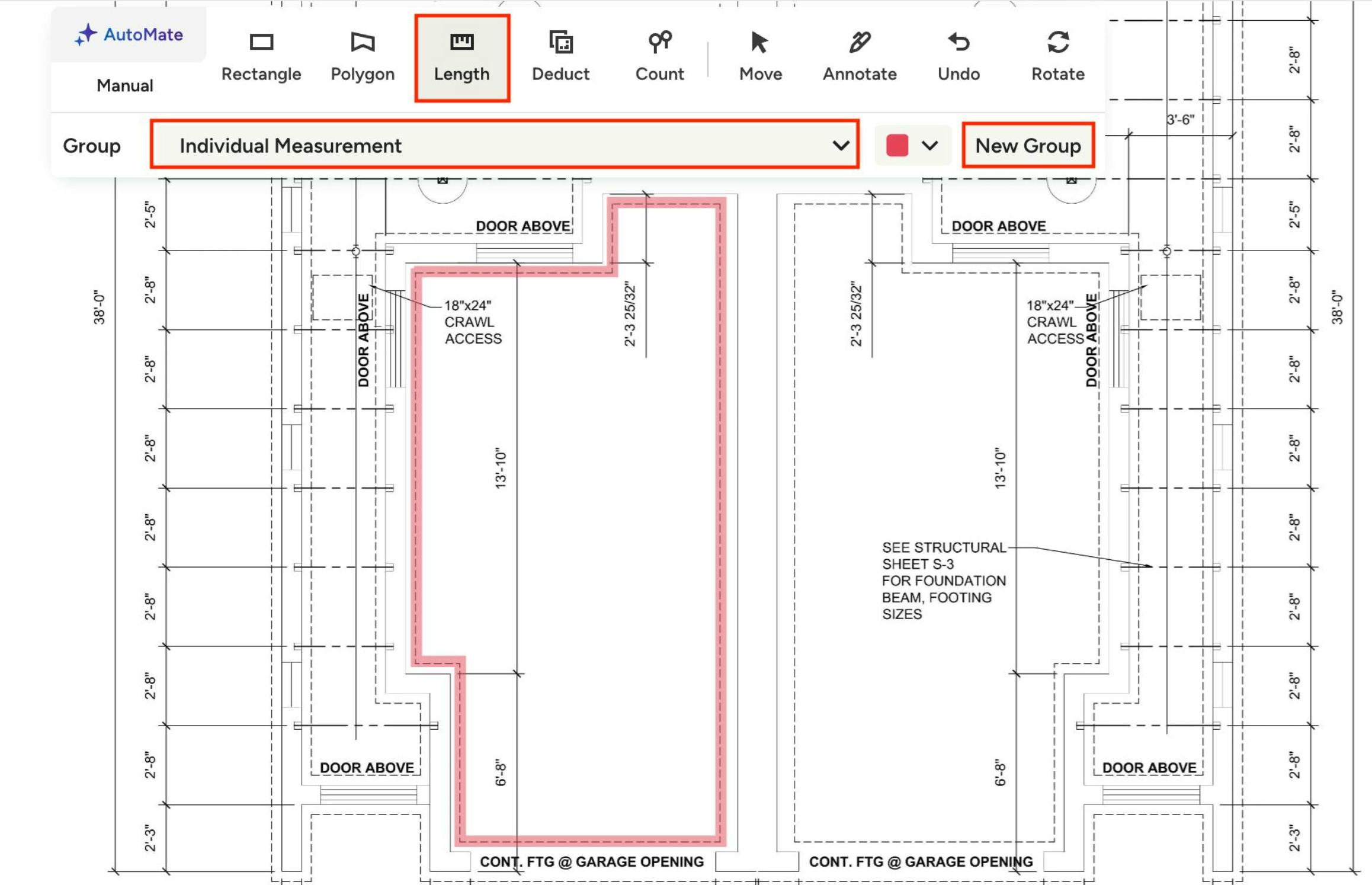This screenshot has height=885, width=1372.
Task: Choose the Deduct tool
Action: tap(560, 57)
